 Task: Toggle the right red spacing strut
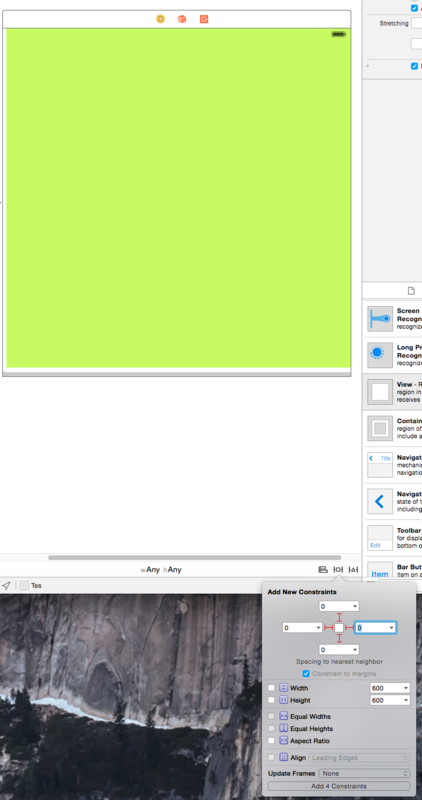click(350, 628)
